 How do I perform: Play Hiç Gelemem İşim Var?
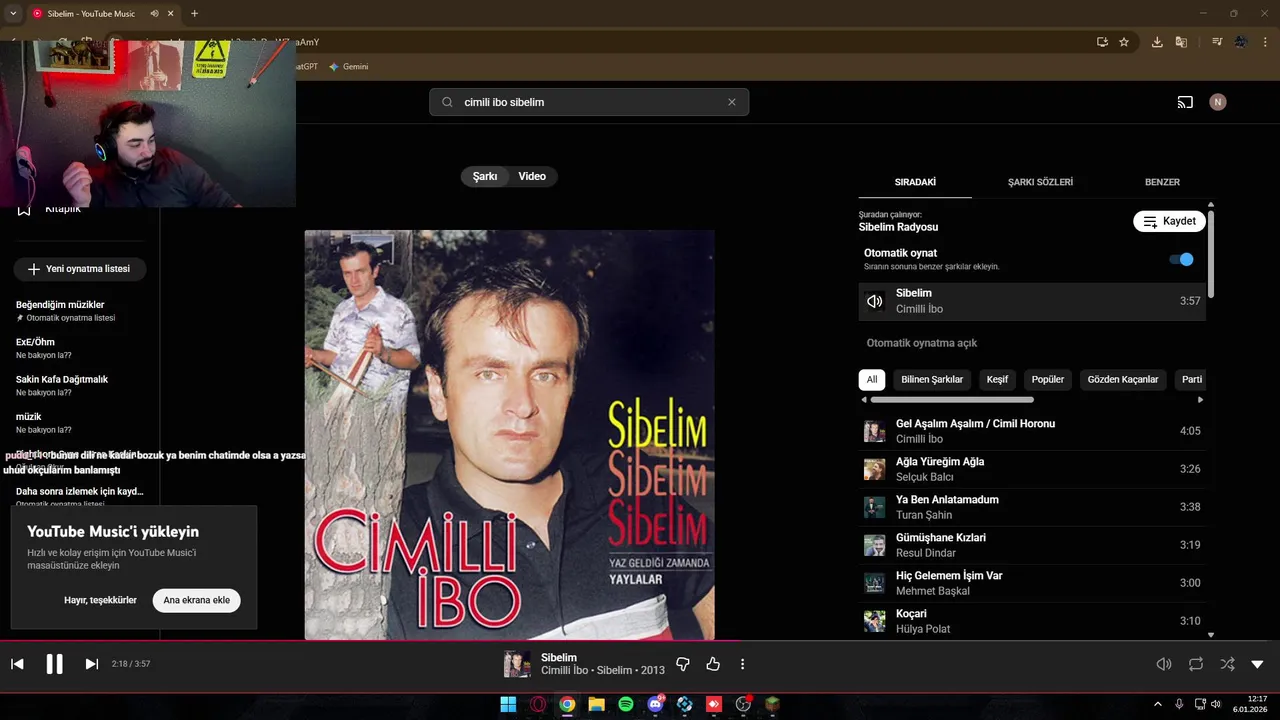1032,583
